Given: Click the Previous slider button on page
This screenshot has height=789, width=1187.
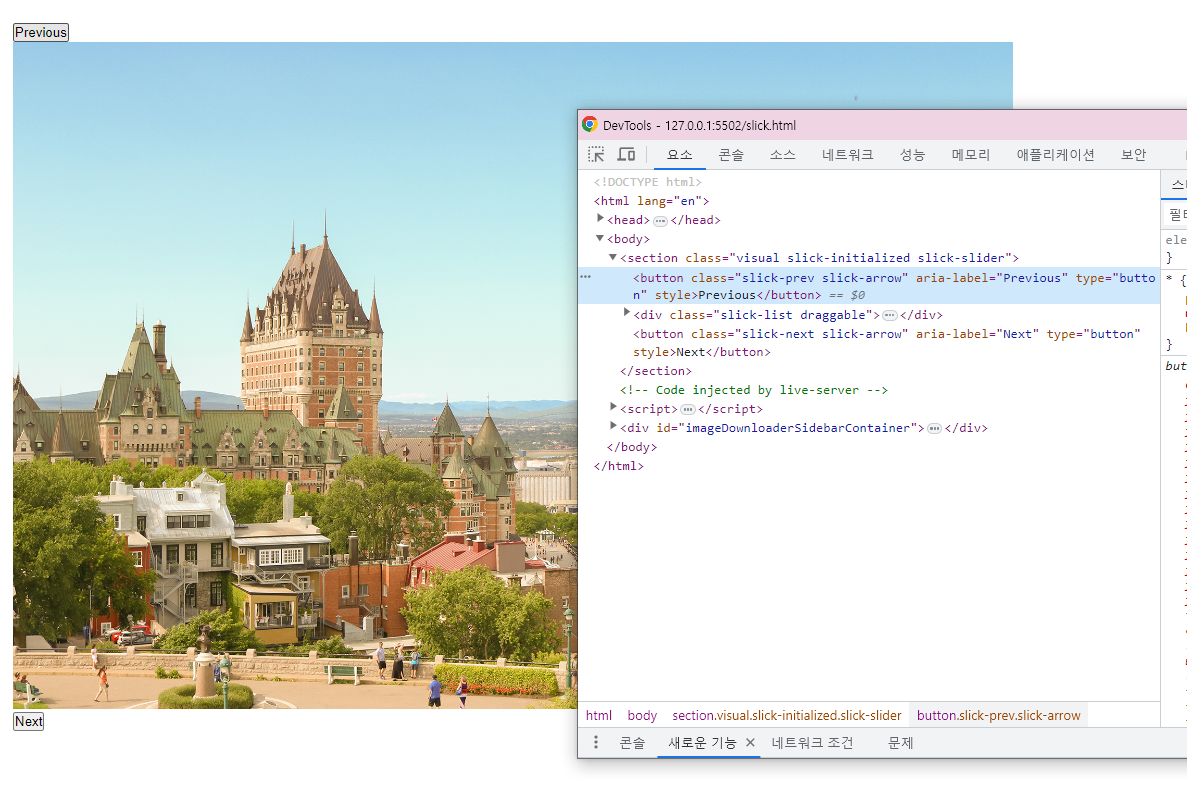Looking at the screenshot, I should tap(41, 33).
